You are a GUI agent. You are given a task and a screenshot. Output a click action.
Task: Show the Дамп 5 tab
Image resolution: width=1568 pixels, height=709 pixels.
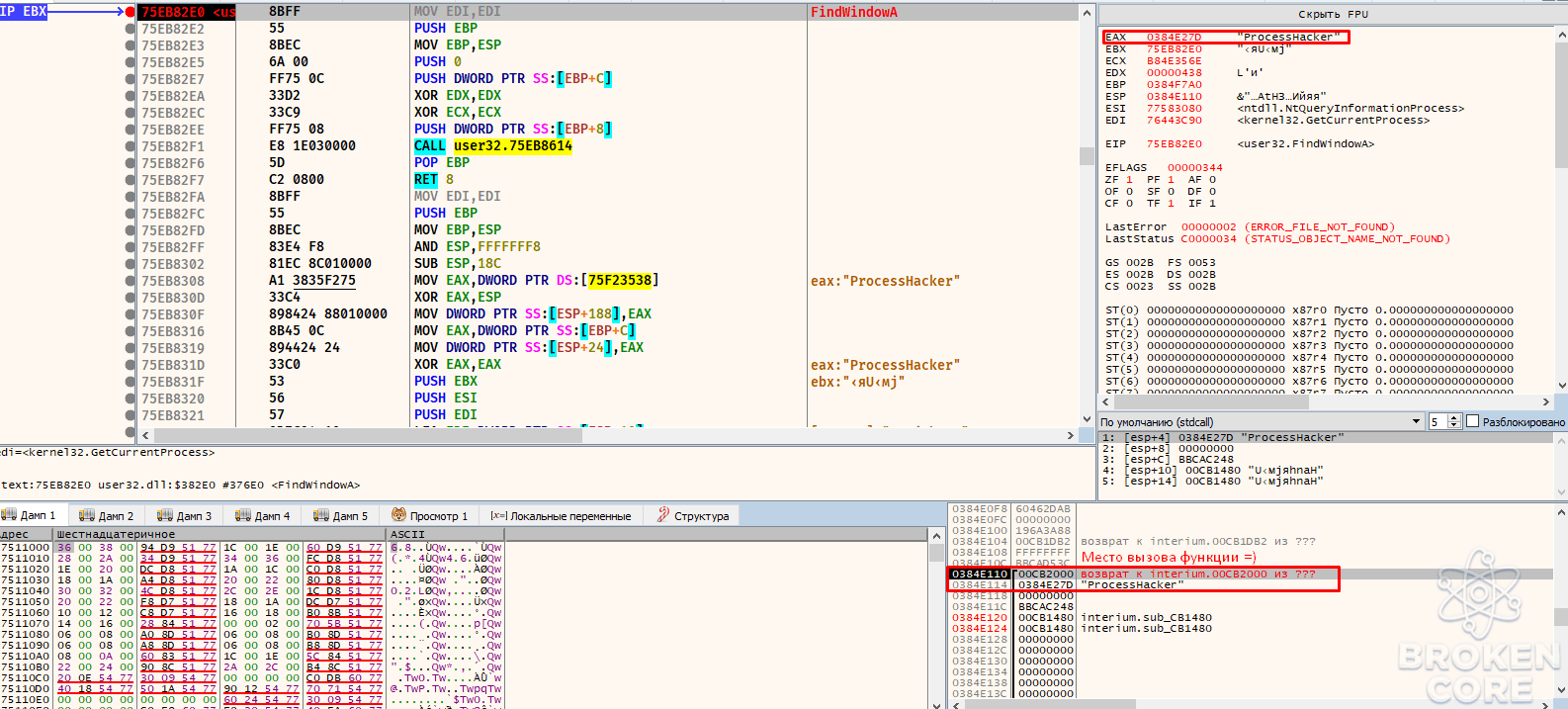[341, 515]
